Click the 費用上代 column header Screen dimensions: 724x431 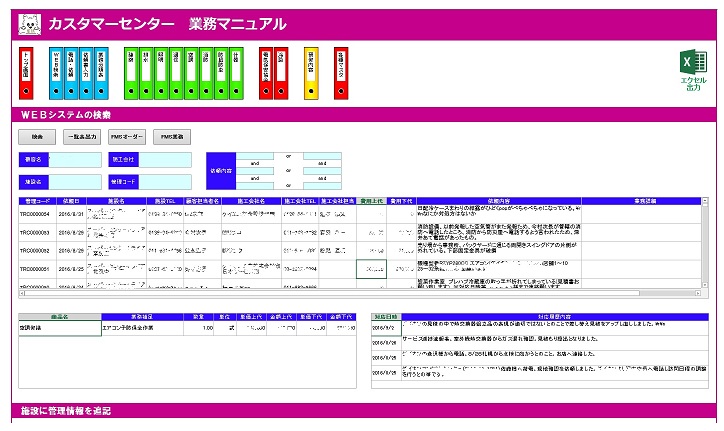pos(371,201)
